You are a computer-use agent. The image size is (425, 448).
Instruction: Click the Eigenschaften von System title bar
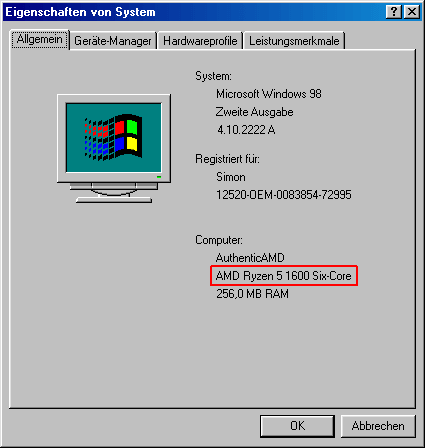(x=193, y=12)
